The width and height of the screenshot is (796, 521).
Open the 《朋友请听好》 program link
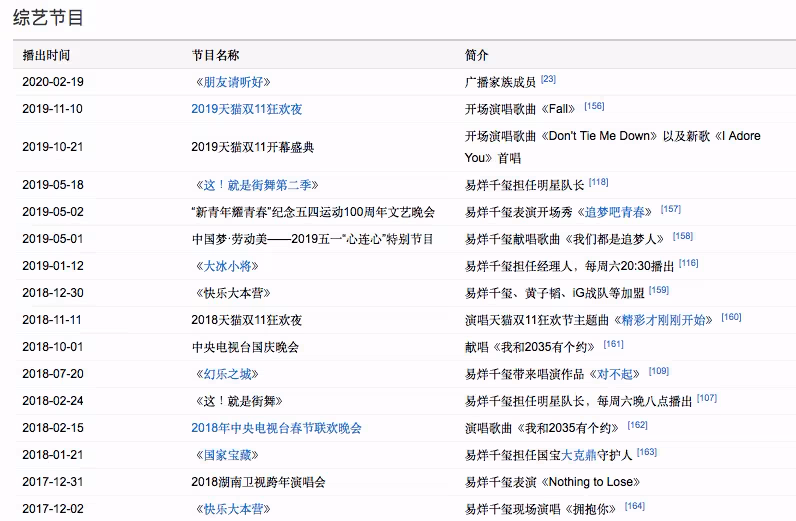tap(233, 82)
